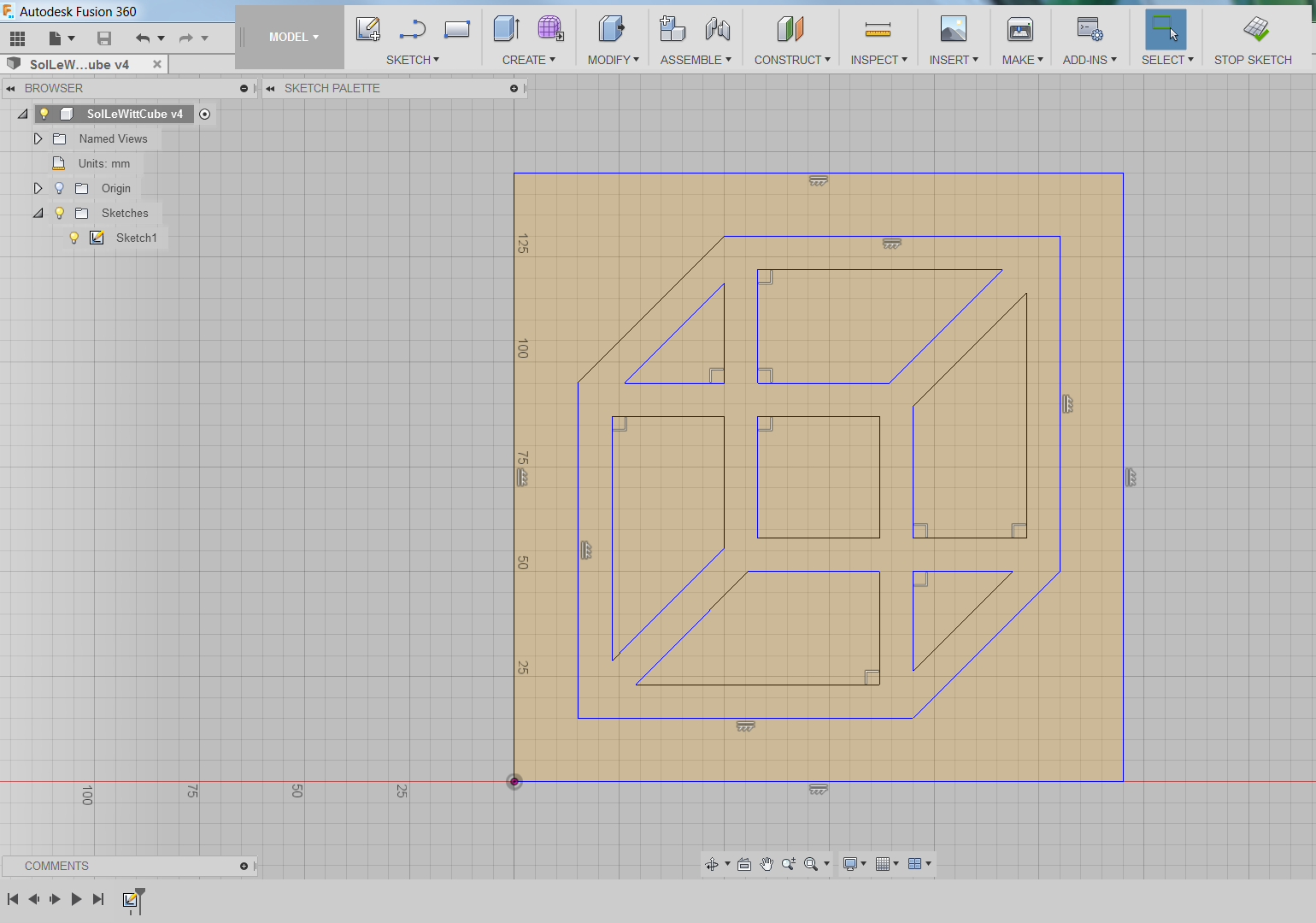Click the Insert image icon
Image resolution: width=1316 pixels, height=923 pixels.
click(954, 29)
